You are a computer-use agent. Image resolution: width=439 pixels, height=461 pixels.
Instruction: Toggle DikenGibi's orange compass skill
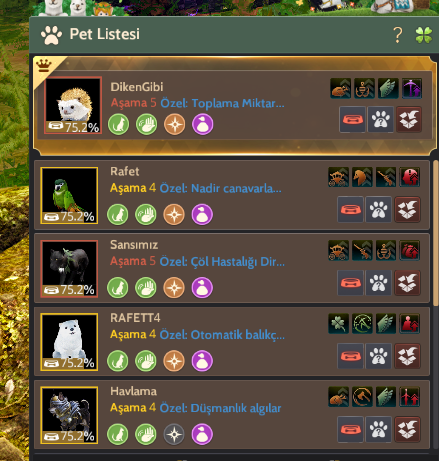point(175,124)
